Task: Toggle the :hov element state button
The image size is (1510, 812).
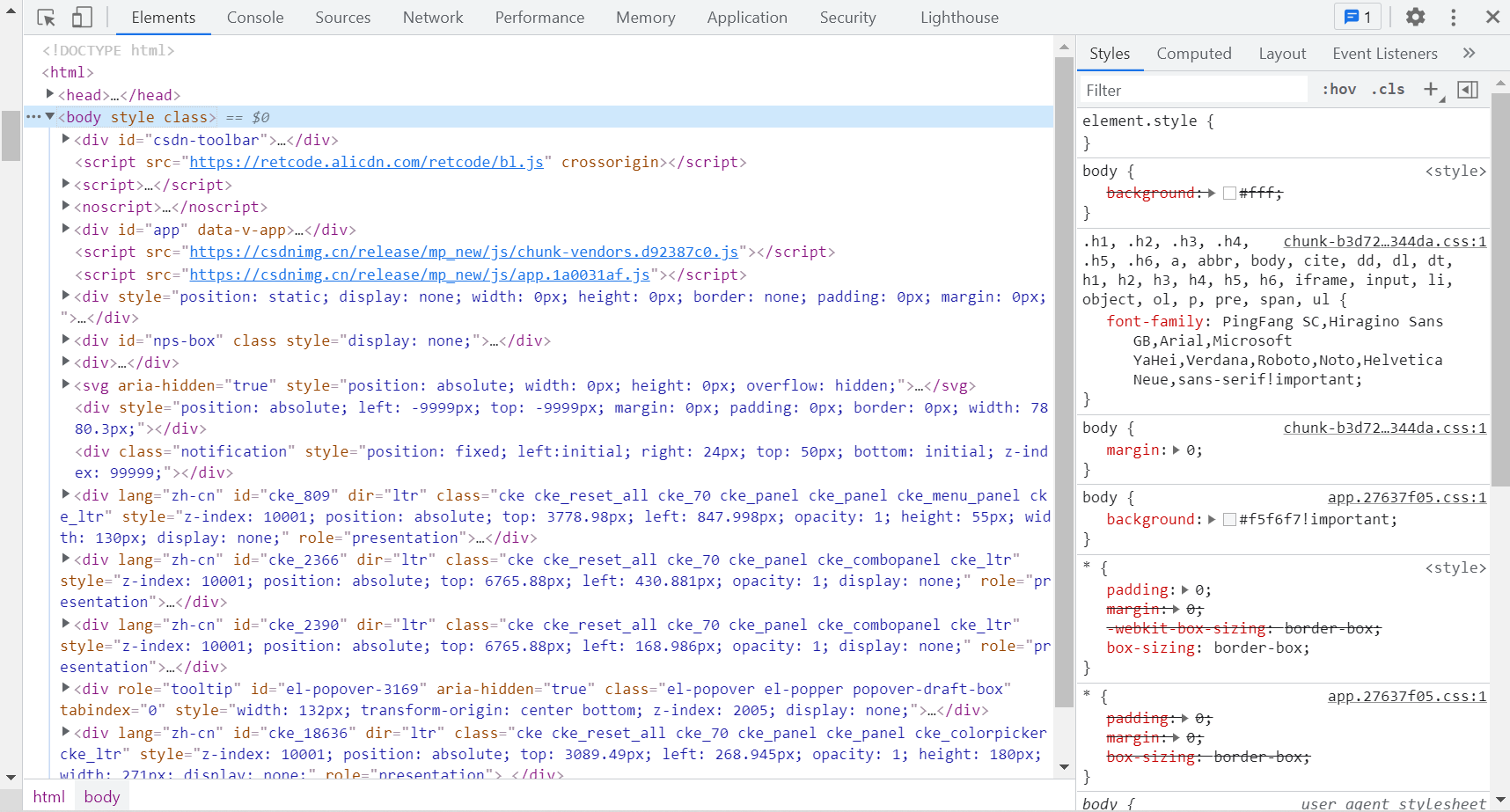Action: (x=1339, y=89)
